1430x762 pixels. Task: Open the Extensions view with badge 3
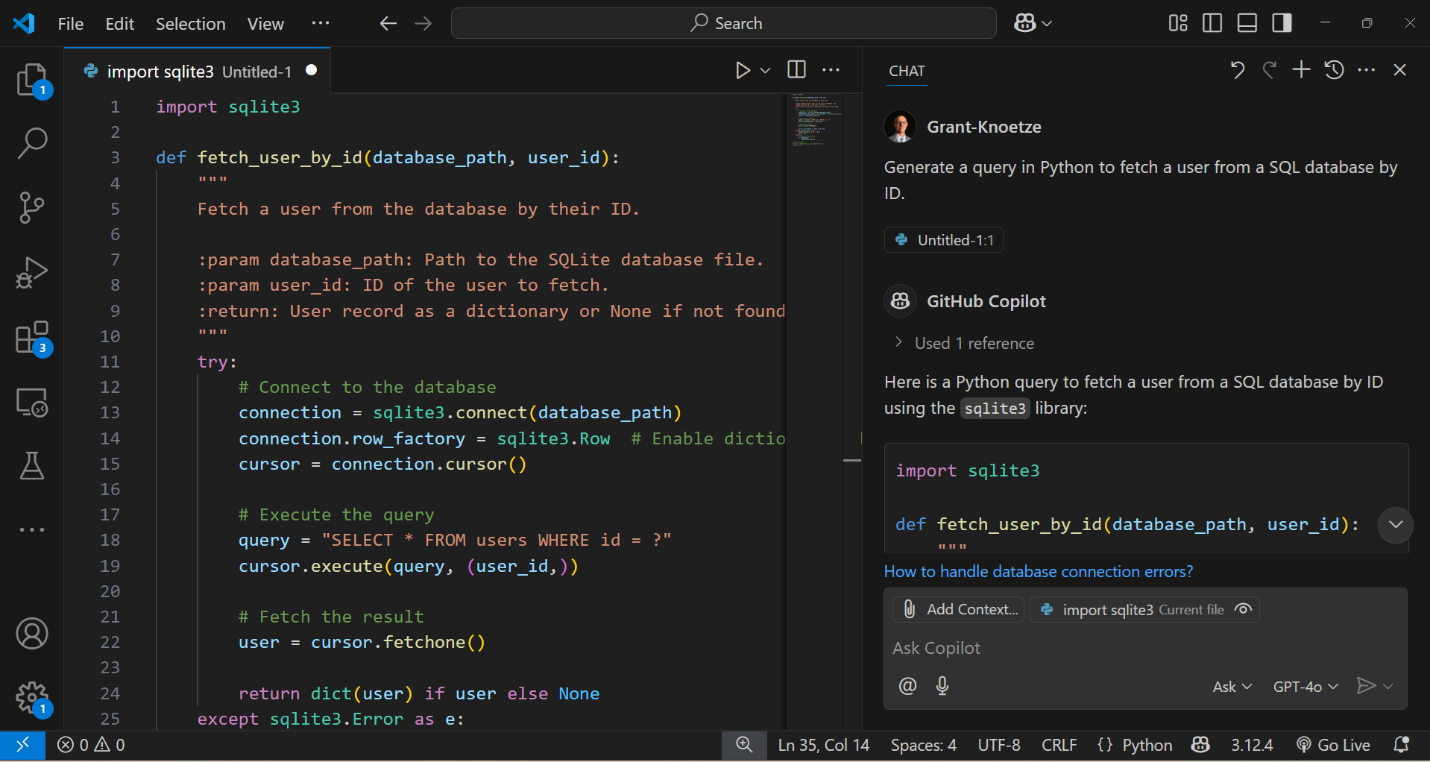pyautogui.click(x=32, y=336)
